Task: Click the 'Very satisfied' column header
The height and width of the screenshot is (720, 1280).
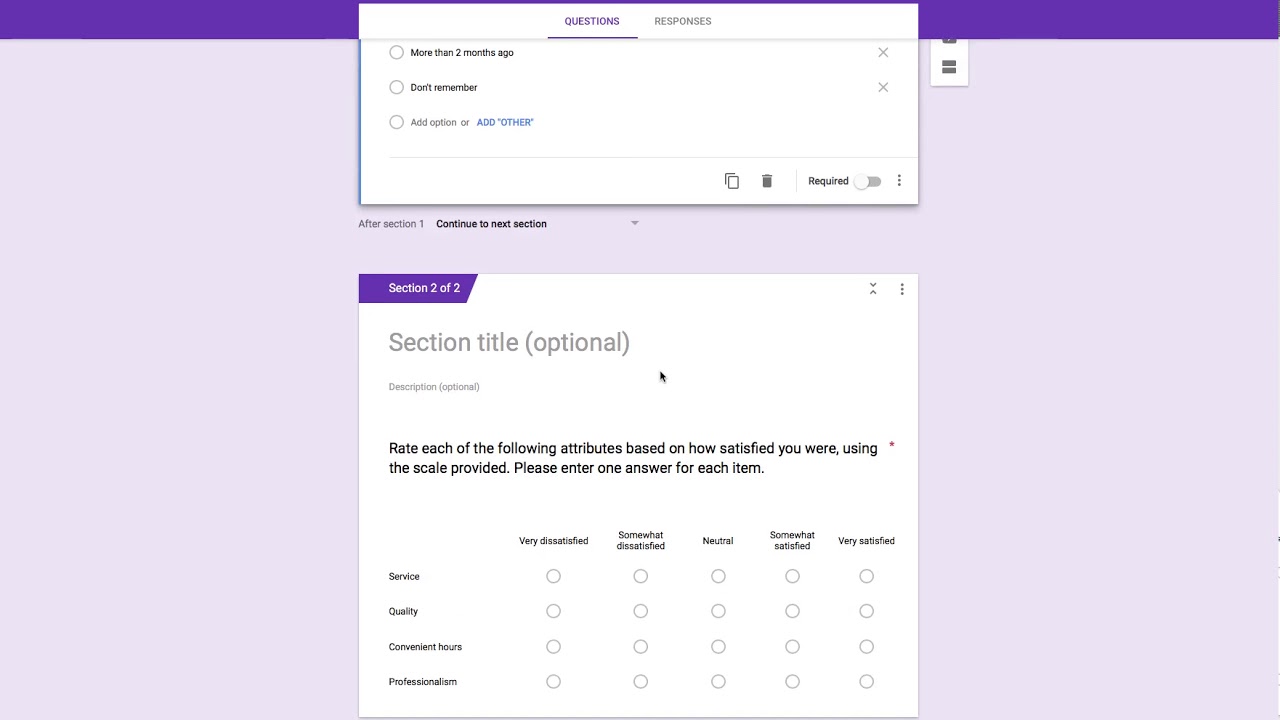Action: coord(866,541)
